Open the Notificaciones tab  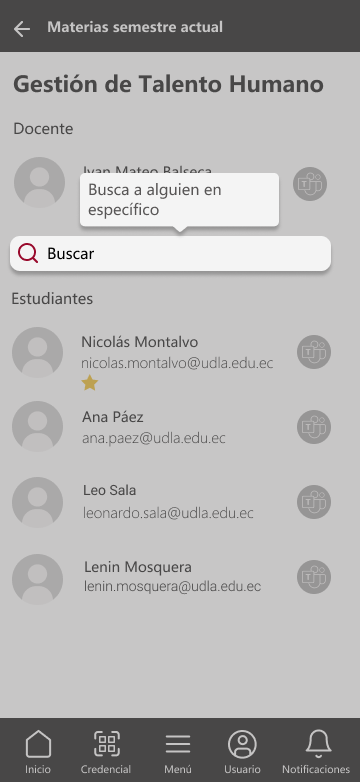coord(316,752)
